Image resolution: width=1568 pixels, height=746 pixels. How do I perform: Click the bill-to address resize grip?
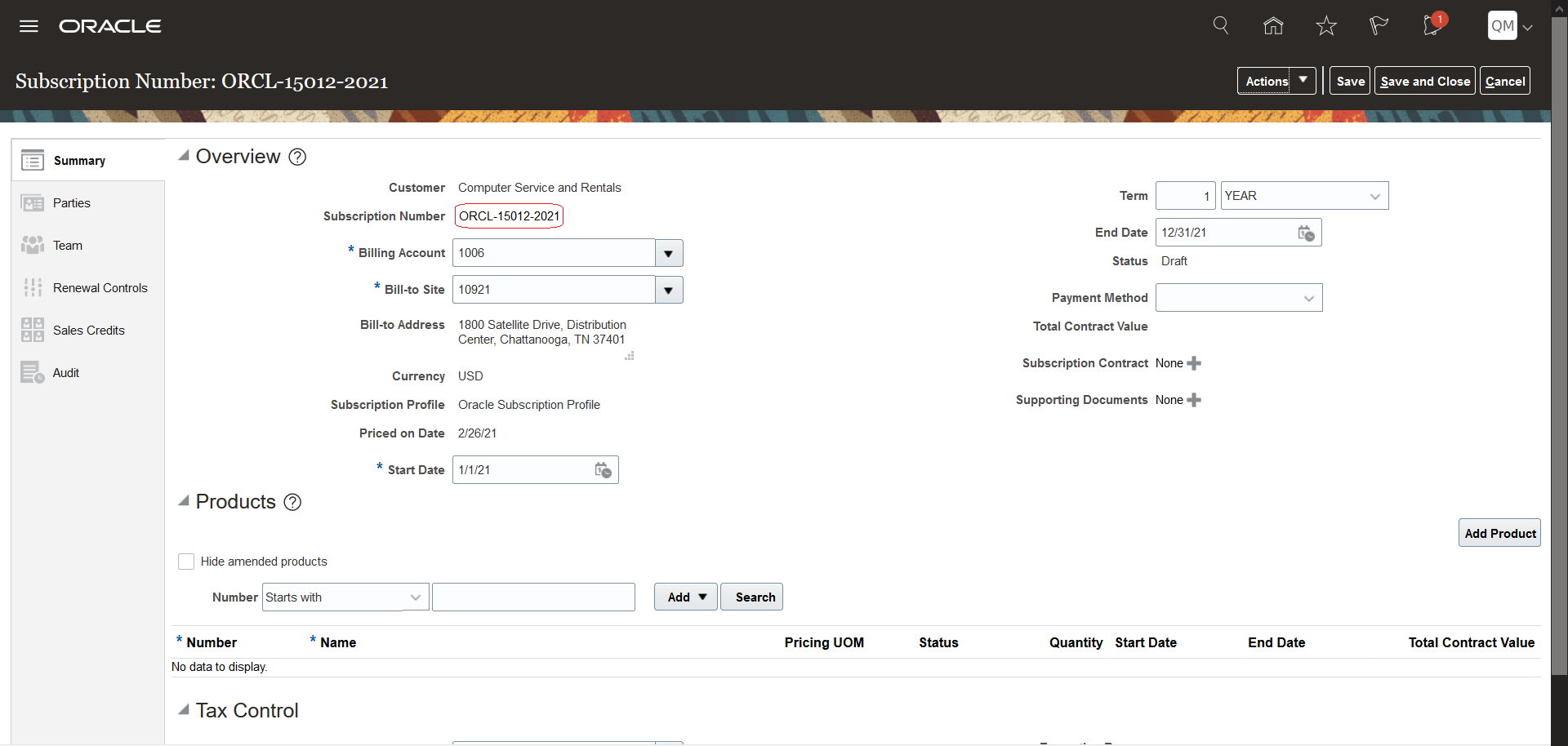(x=630, y=356)
